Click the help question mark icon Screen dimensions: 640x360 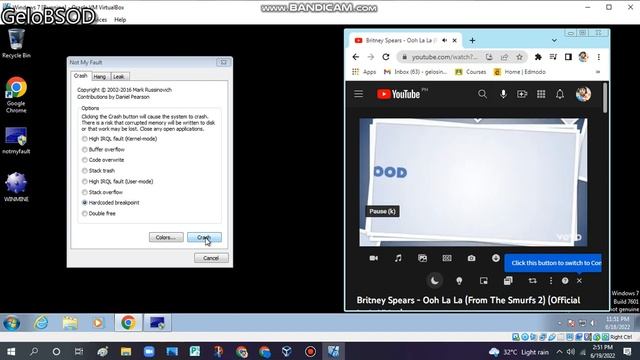565,281
